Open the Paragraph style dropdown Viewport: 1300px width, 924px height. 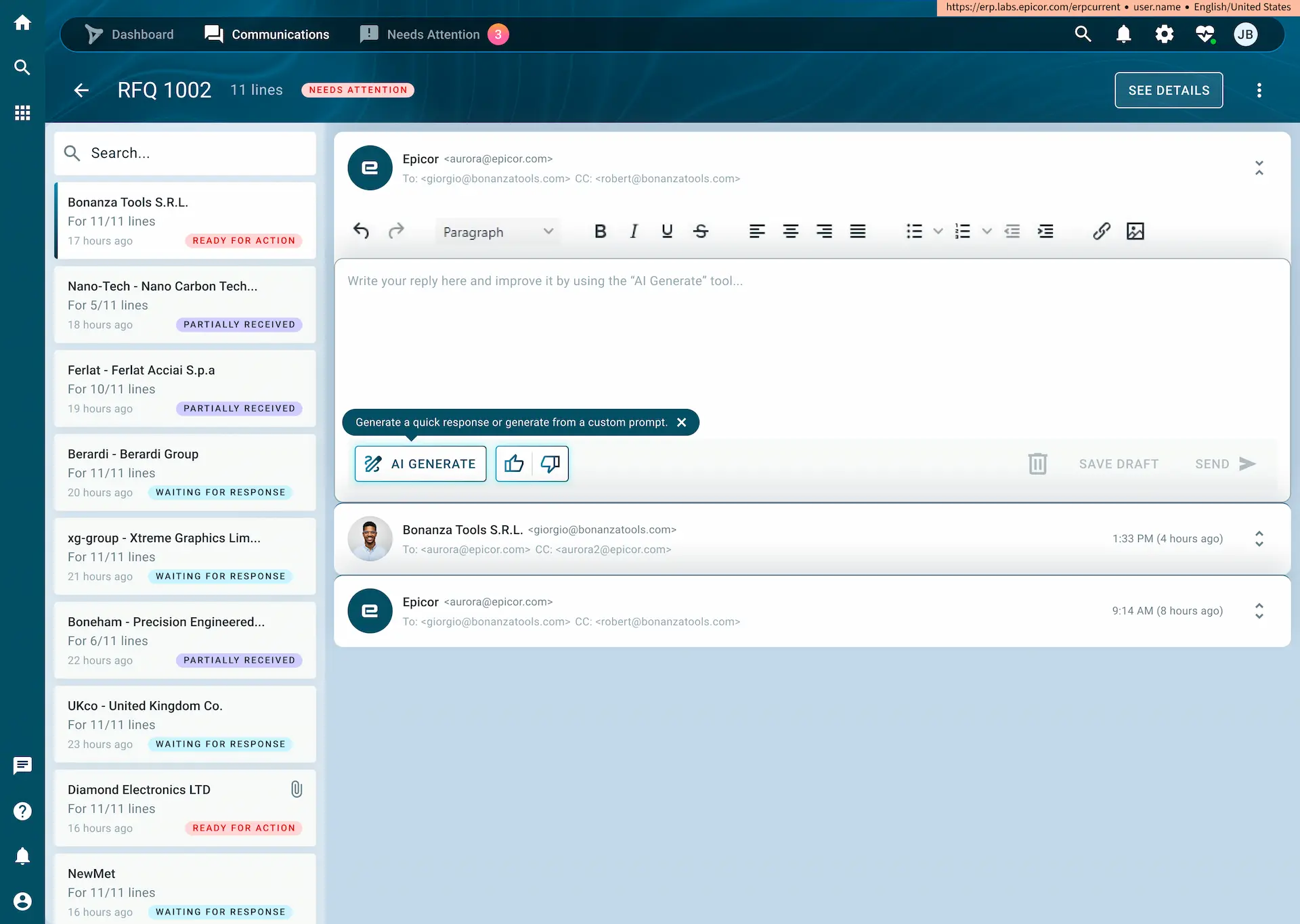[x=498, y=231]
